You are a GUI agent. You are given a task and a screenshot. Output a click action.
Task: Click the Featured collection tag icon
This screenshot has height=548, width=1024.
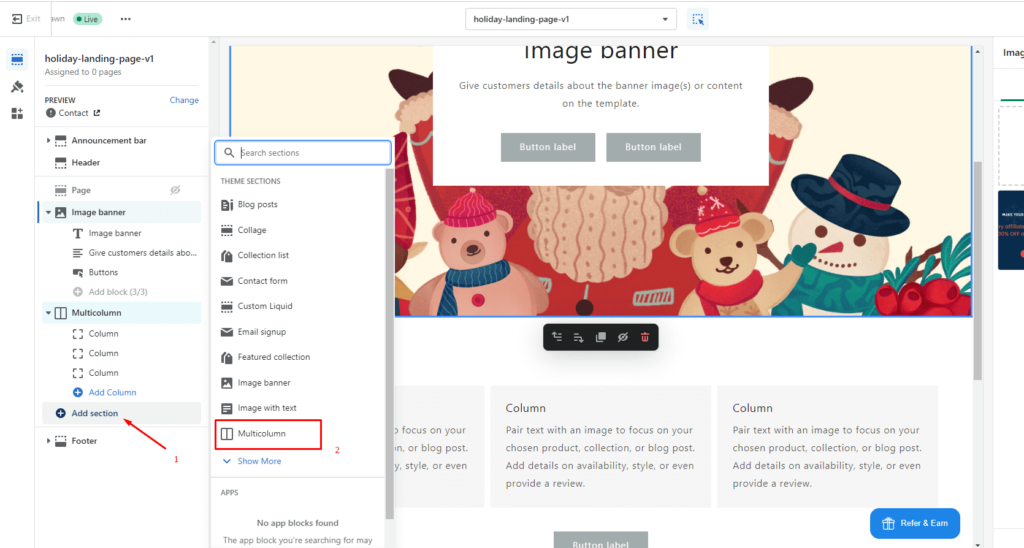[227, 357]
